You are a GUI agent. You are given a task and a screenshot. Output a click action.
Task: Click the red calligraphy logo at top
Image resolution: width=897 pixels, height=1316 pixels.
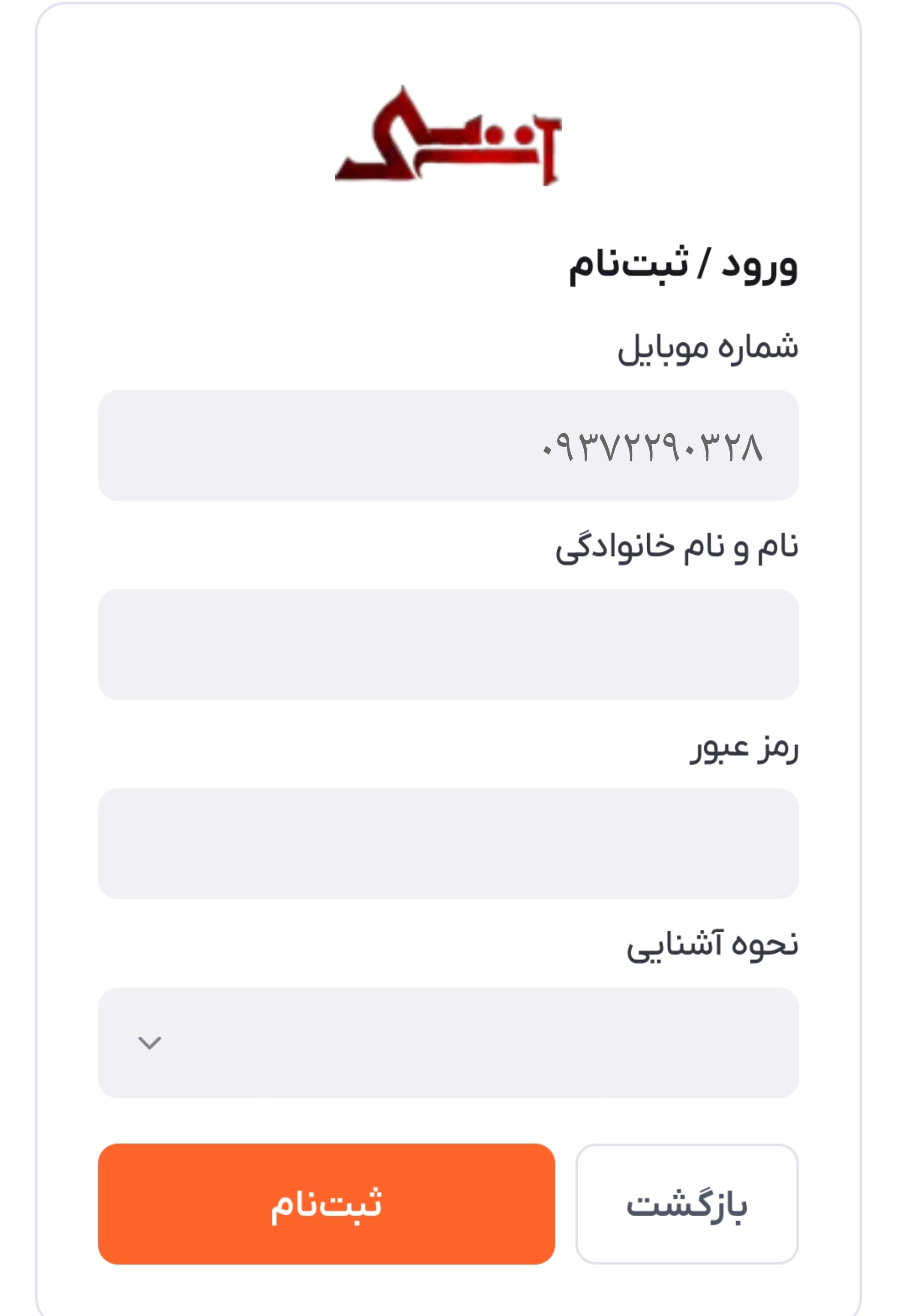pos(448,136)
